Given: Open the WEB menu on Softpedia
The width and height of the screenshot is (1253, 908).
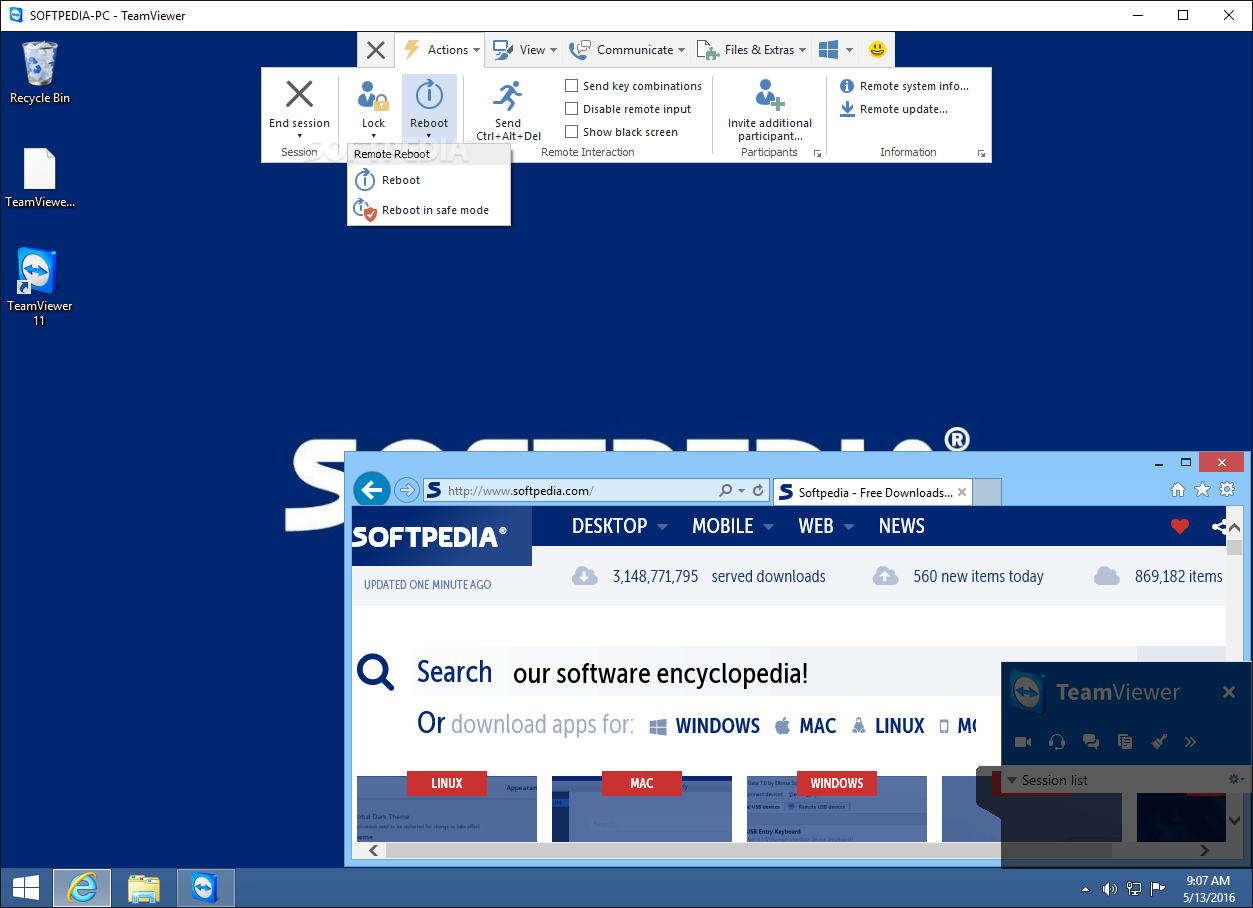Looking at the screenshot, I should 826,526.
